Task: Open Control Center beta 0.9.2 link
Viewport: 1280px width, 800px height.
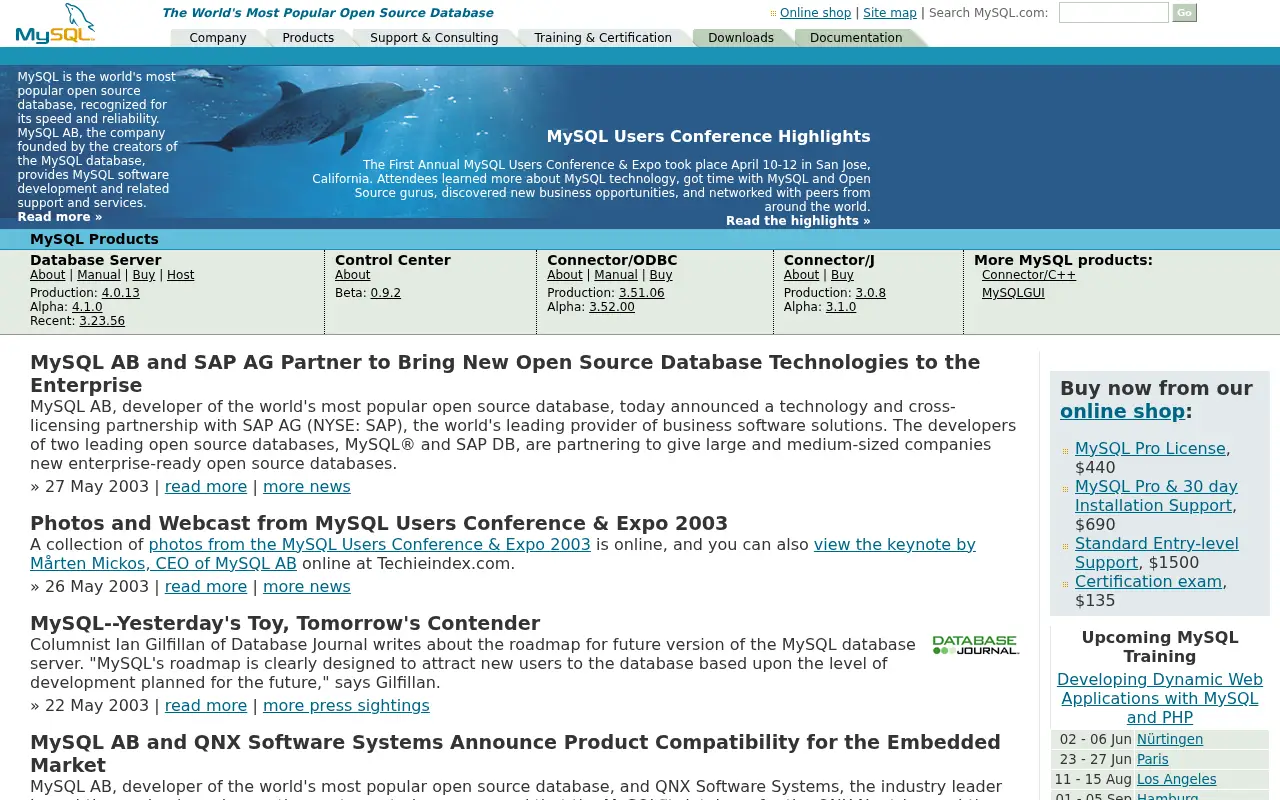Action: (x=386, y=293)
